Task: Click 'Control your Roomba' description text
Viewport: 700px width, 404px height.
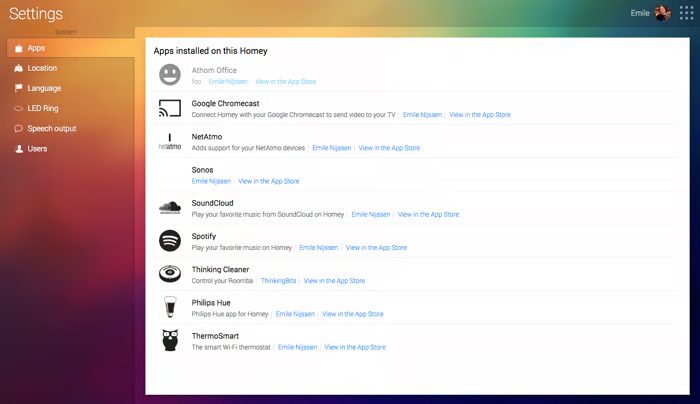Action: [222, 281]
